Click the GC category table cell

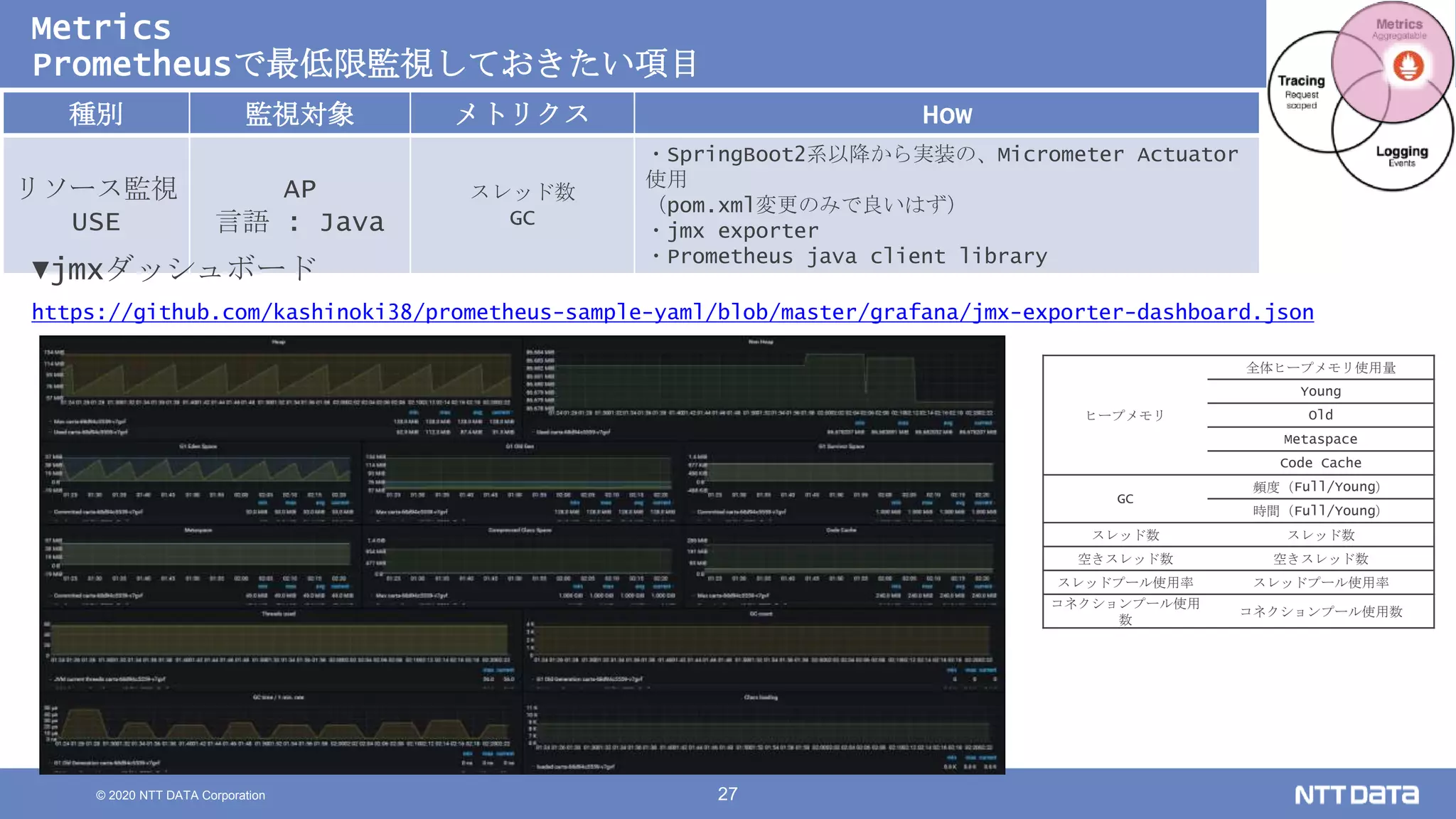coord(1125,499)
